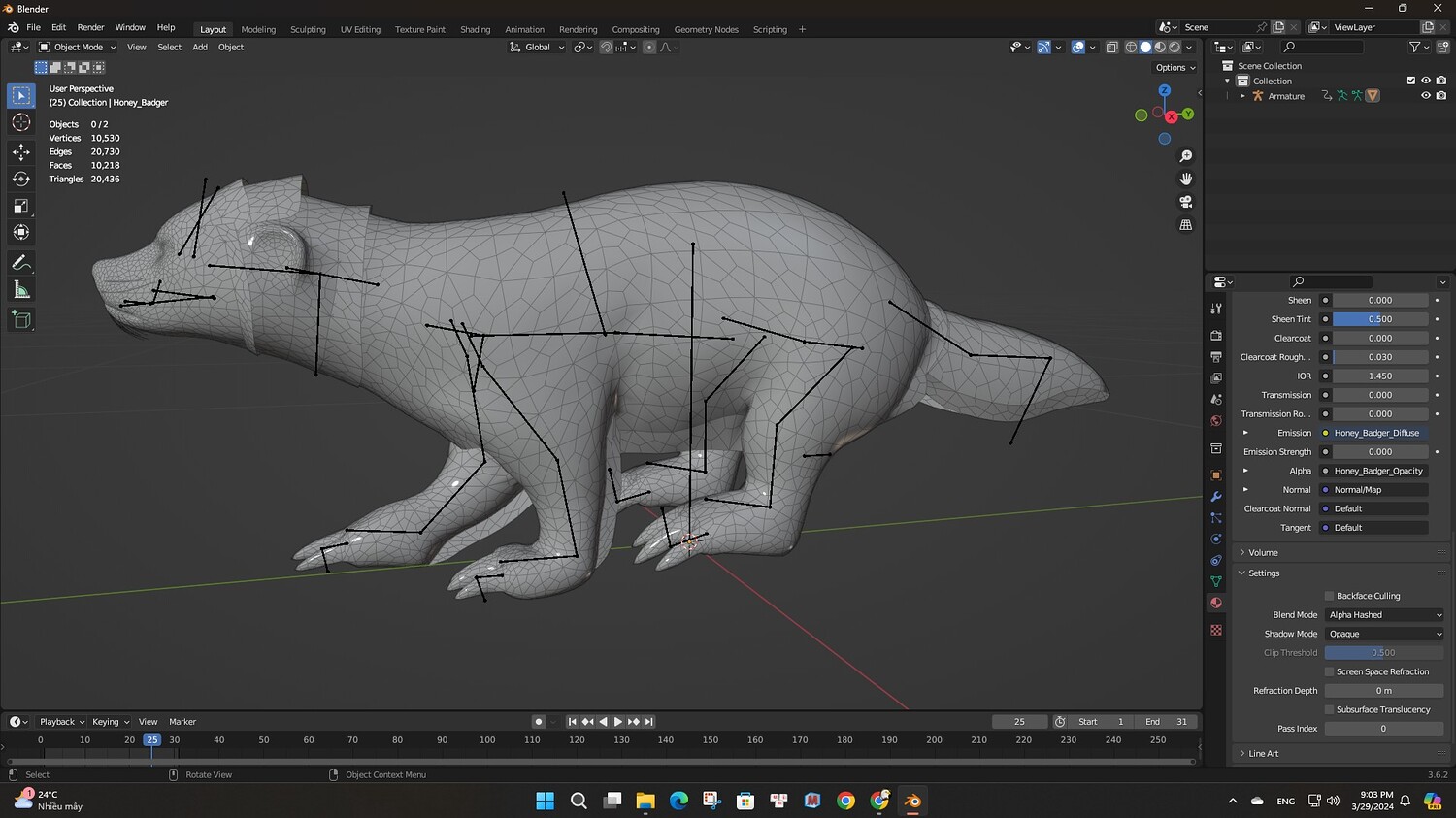This screenshot has width=1456, height=818.
Task: Select the Rotate tool
Action: click(x=21, y=179)
